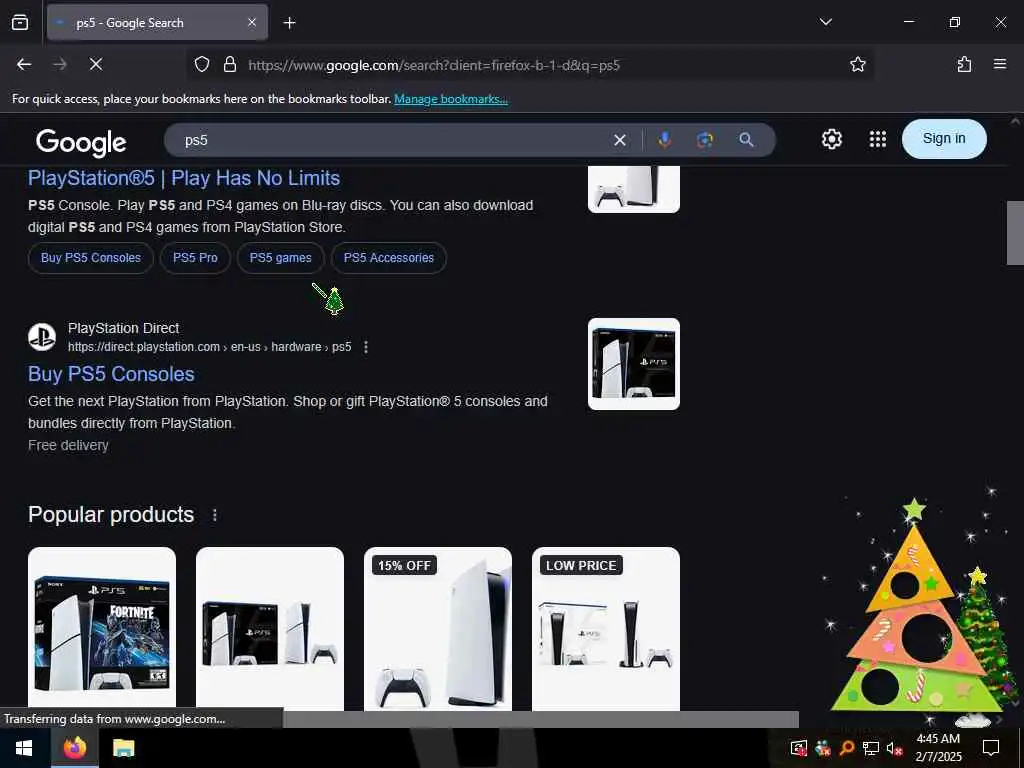Viewport: 1024px width, 768px height.
Task: Click the Manage bookmarks link
Action: pos(451,99)
